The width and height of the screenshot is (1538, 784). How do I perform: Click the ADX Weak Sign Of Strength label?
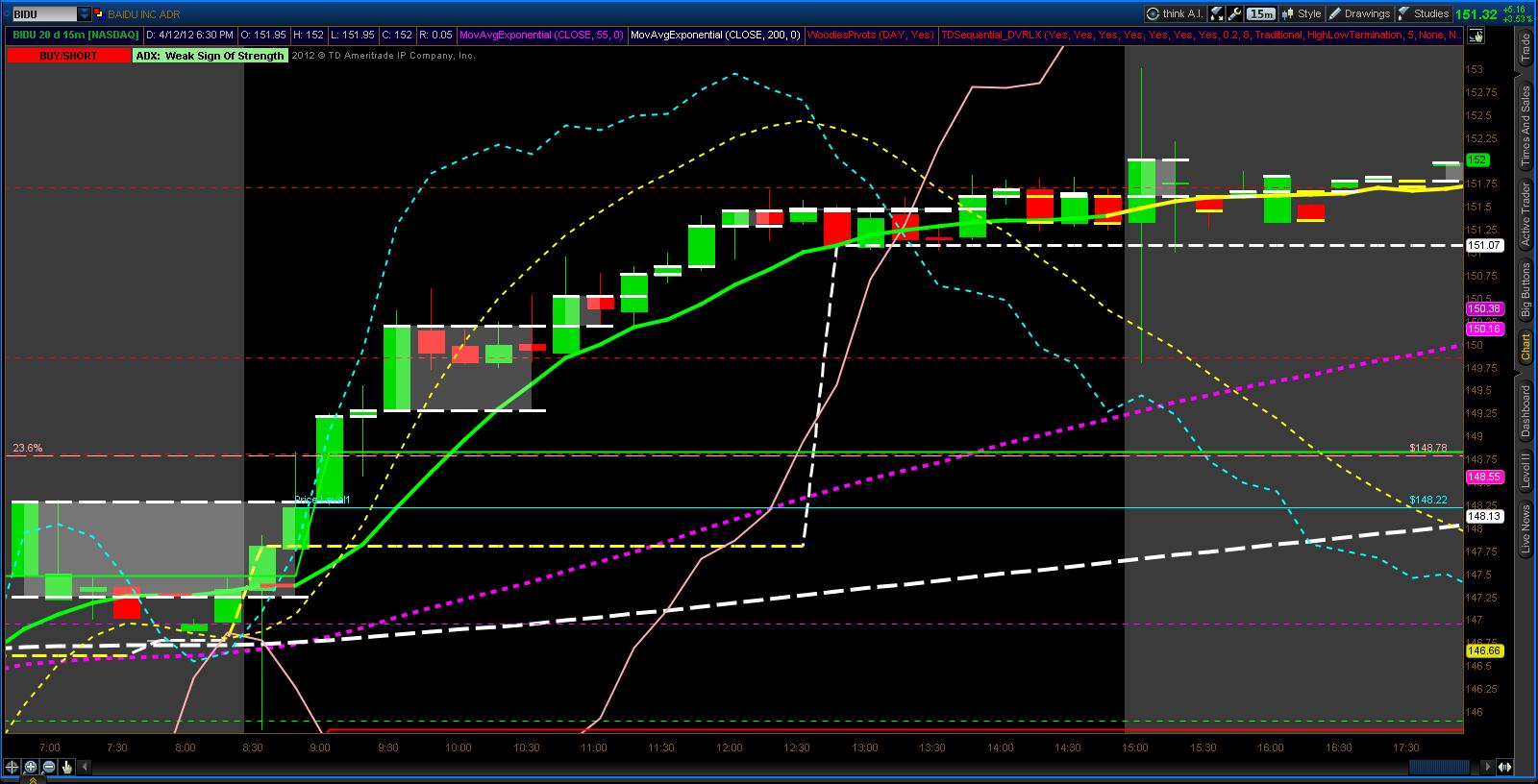point(211,56)
